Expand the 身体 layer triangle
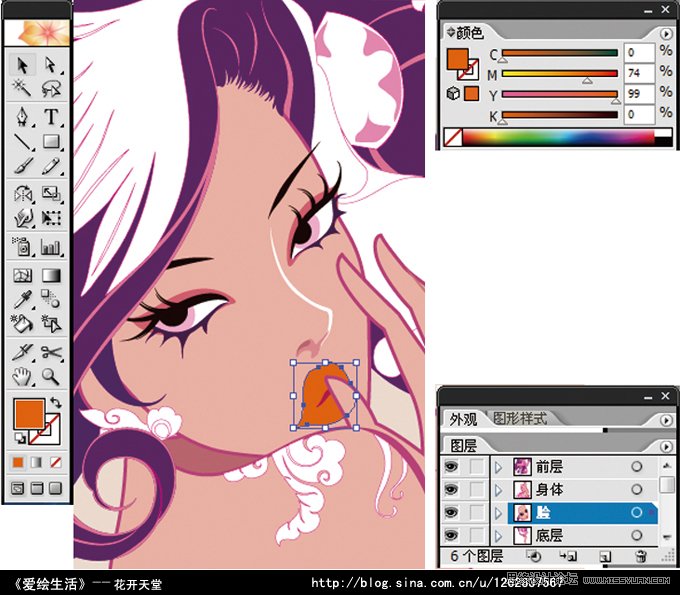The width and height of the screenshot is (680, 595). (498, 490)
